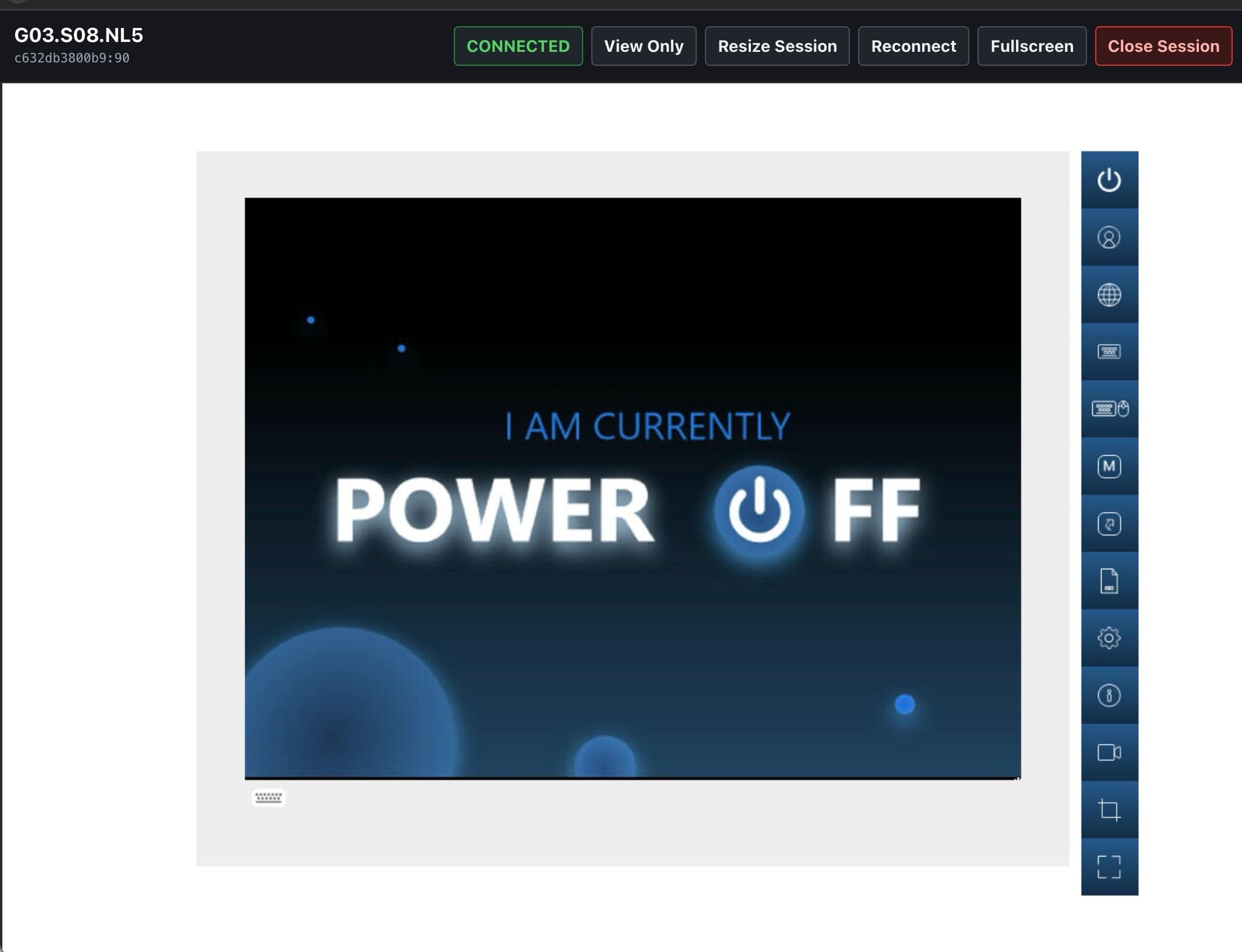Image resolution: width=1242 pixels, height=952 pixels.
Task: Click the red Close Session button
Action: [x=1163, y=46]
